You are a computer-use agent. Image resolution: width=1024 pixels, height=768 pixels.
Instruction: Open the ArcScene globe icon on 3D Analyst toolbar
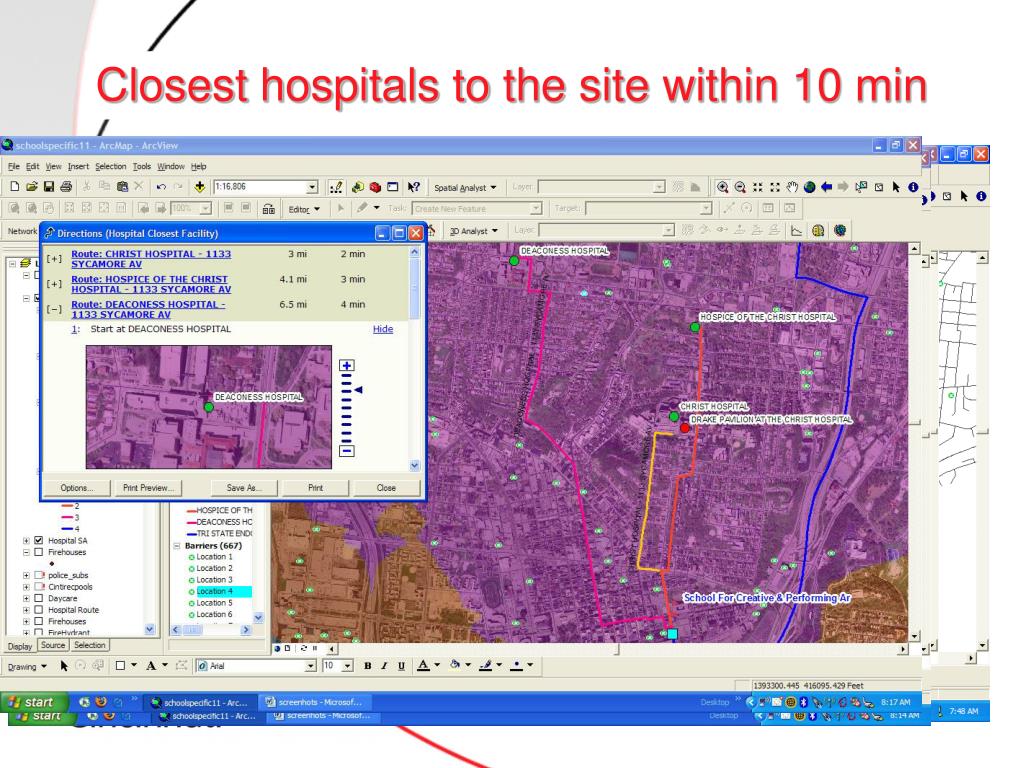(818, 231)
